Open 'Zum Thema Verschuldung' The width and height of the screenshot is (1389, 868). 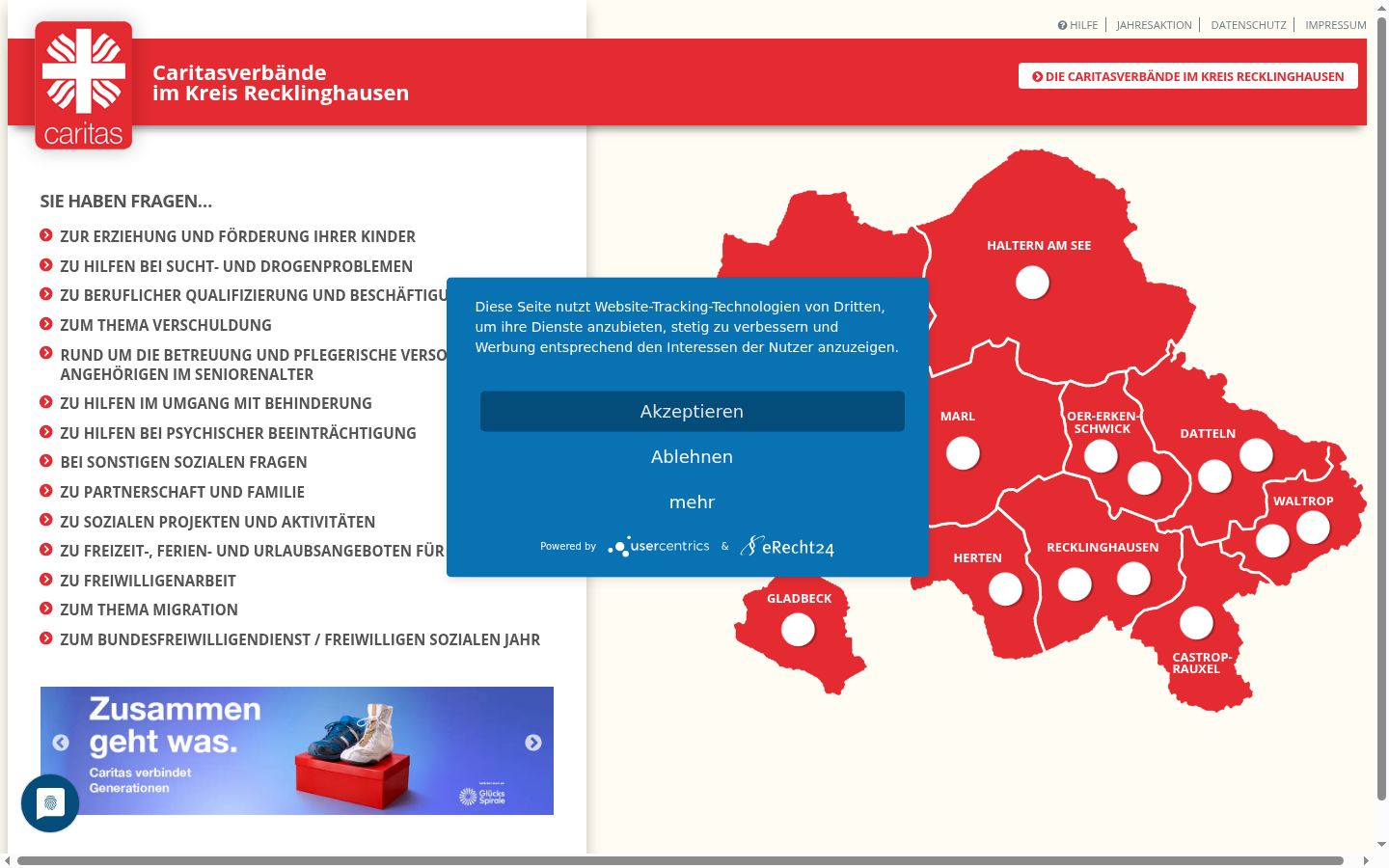click(166, 325)
